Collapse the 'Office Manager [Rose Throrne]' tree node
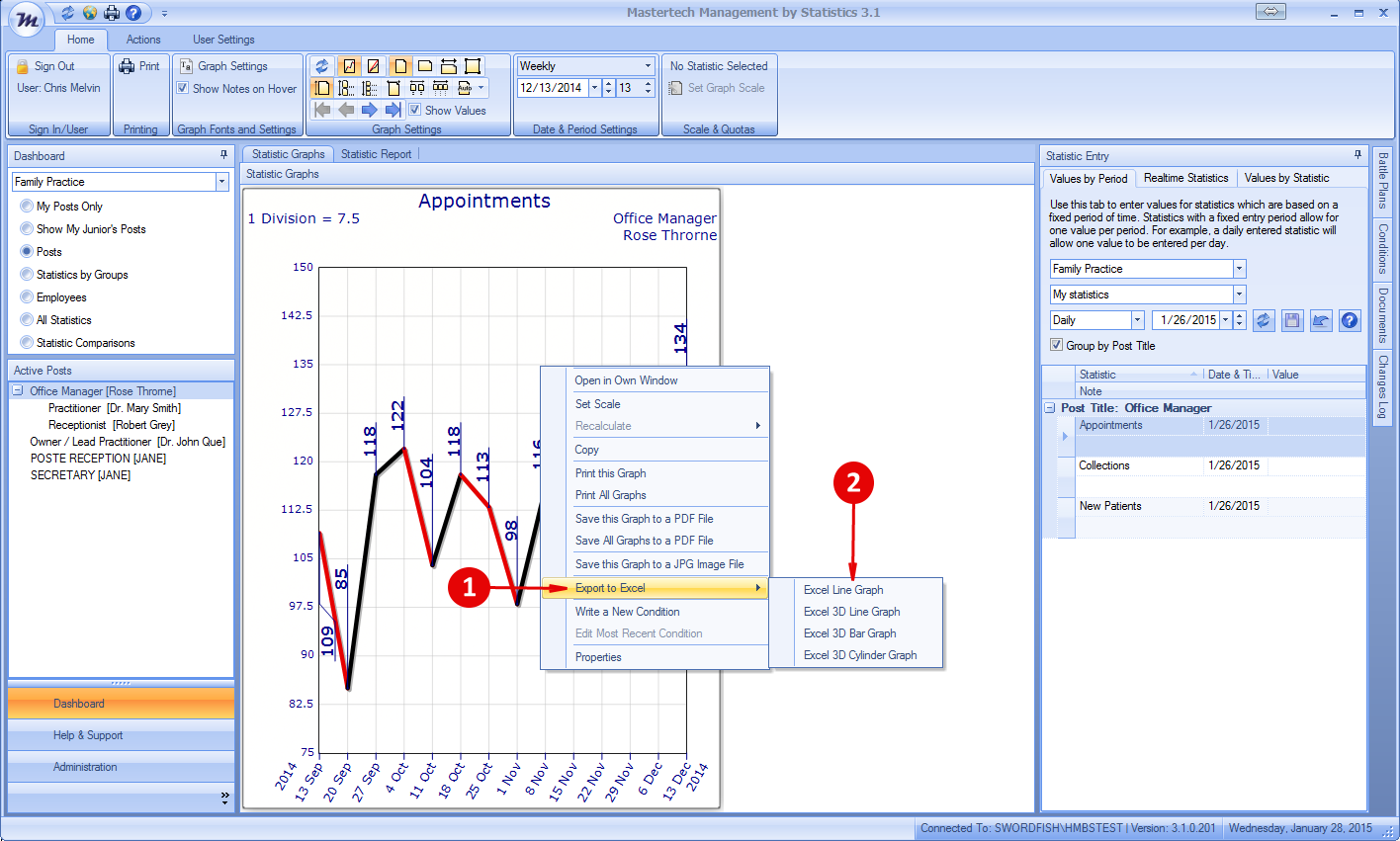The image size is (1400, 841). point(17,391)
